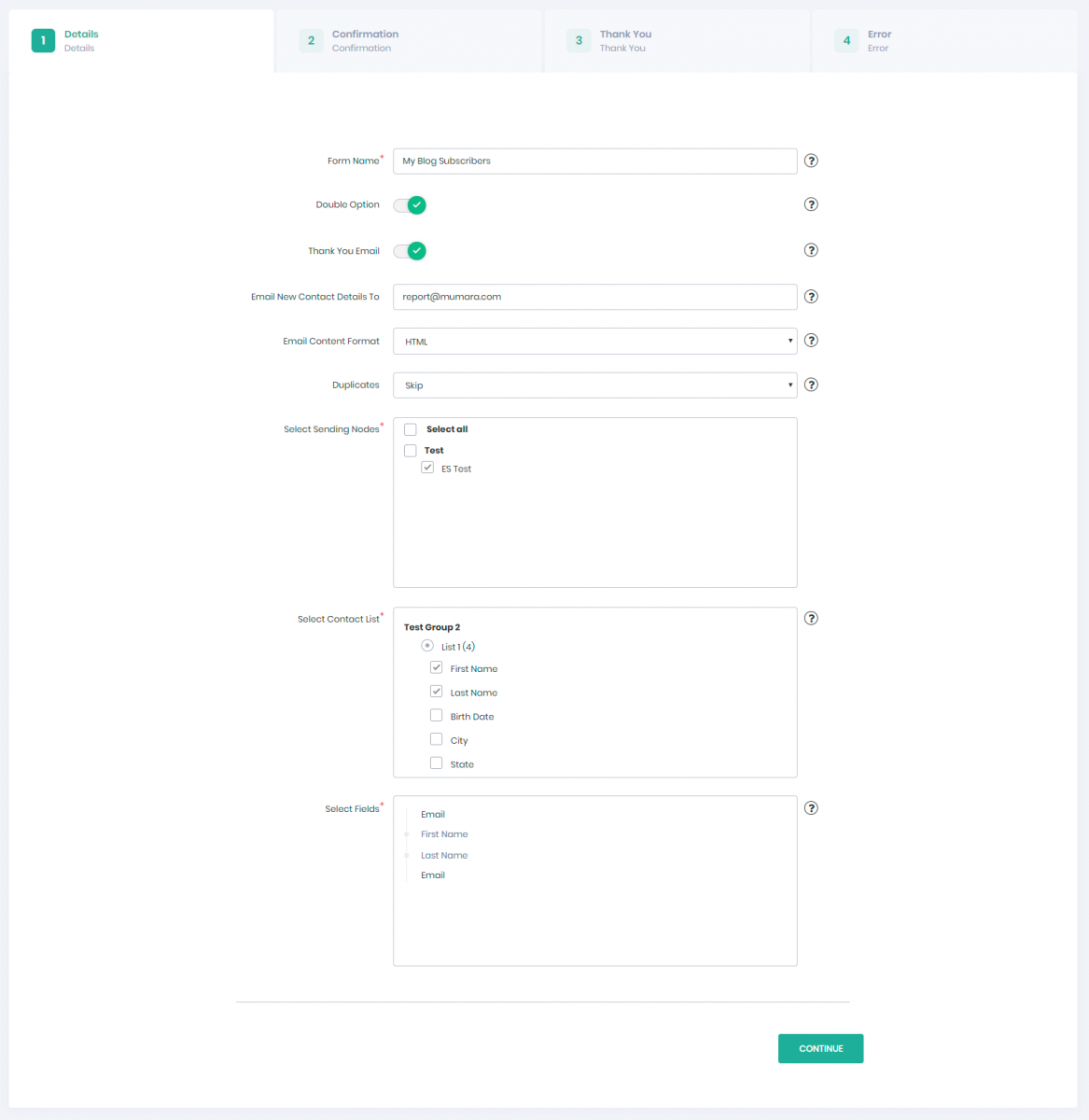
Task: Click help icon beside Double Option
Action: (x=811, y=204)
